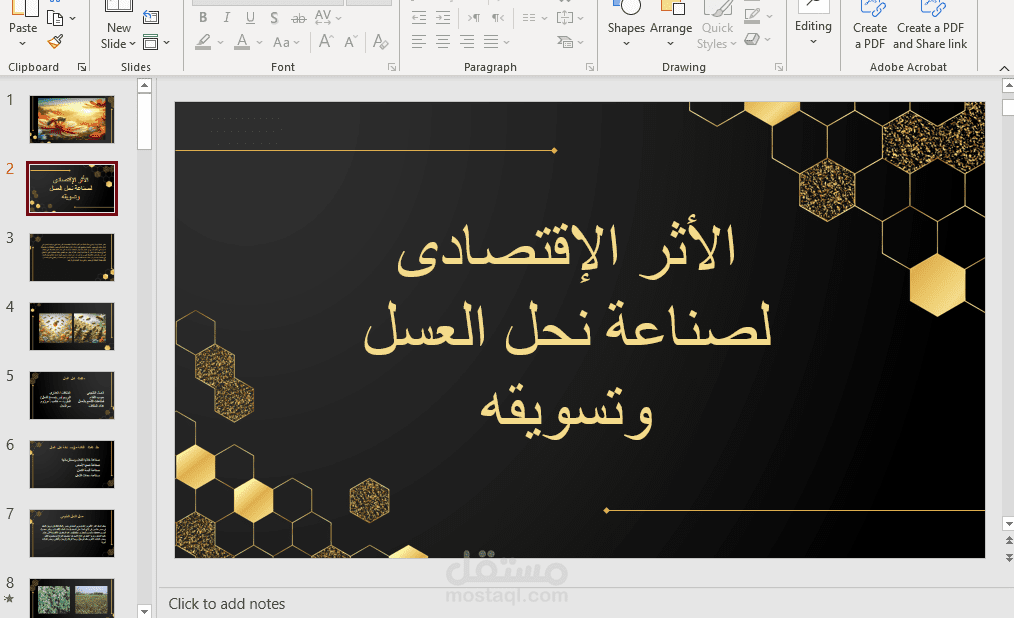Select slide 4 thumbnail with bee photos
This screenshot has height=618, width=1014.
pos(72,326)
